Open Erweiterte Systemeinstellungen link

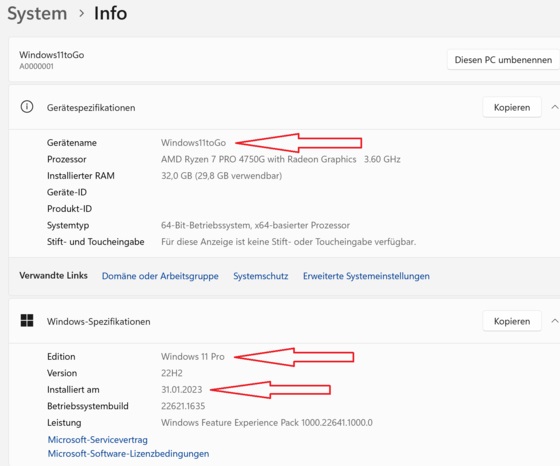(x=366, y=276)
